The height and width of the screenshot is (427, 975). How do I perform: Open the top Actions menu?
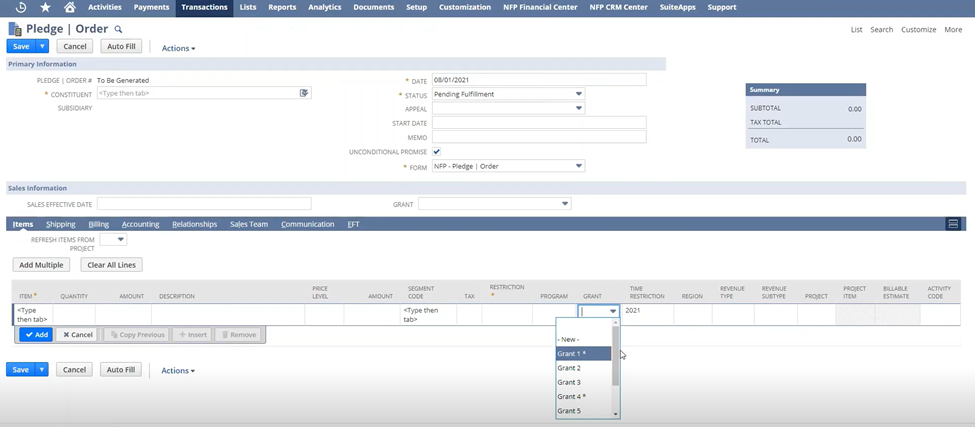pos(178,48)
